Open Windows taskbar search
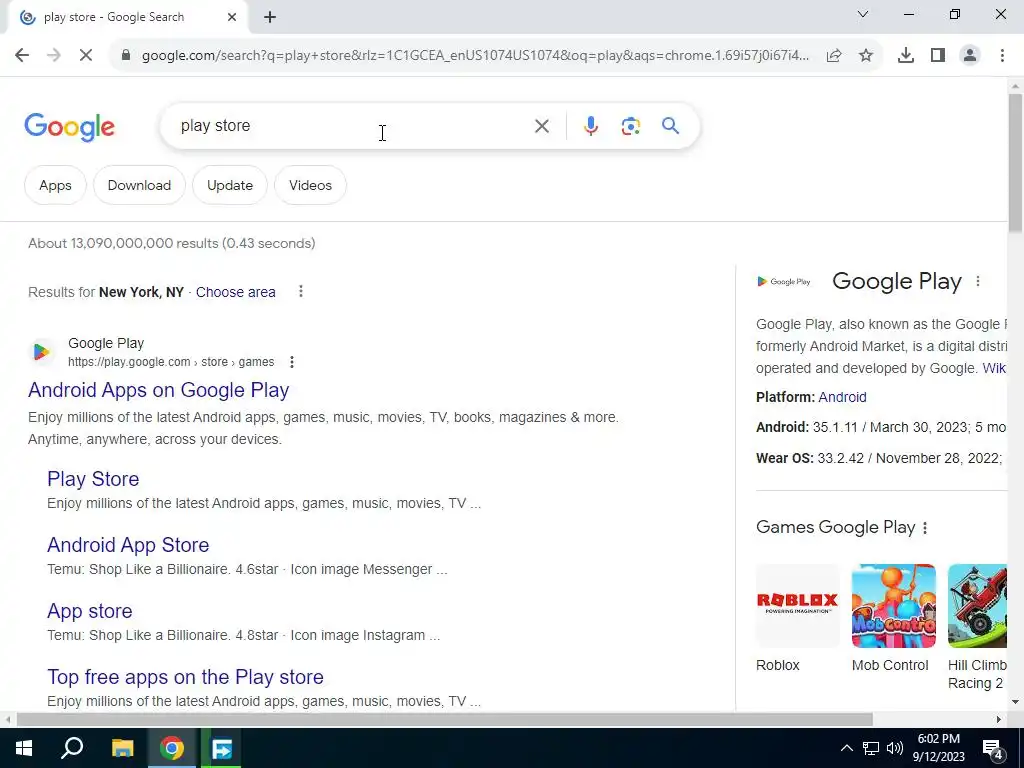The width and height of the screenshot is (1024, 768). 72,748
